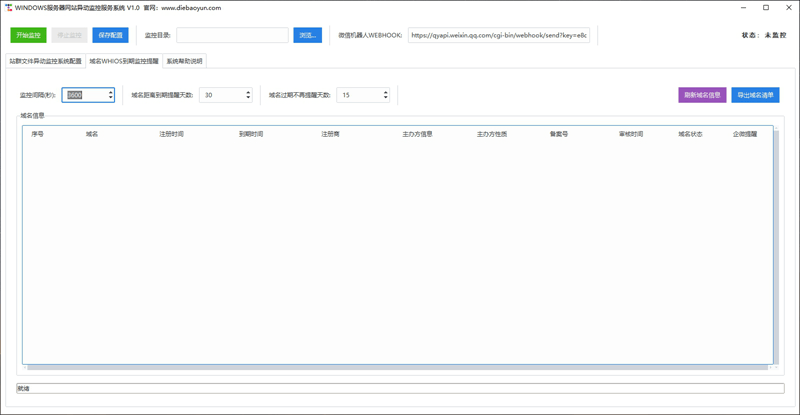
Task: Decrease 域名过期不再提醒天数 with down arrow
Action: pyautogui.click(x=386, y=98)
